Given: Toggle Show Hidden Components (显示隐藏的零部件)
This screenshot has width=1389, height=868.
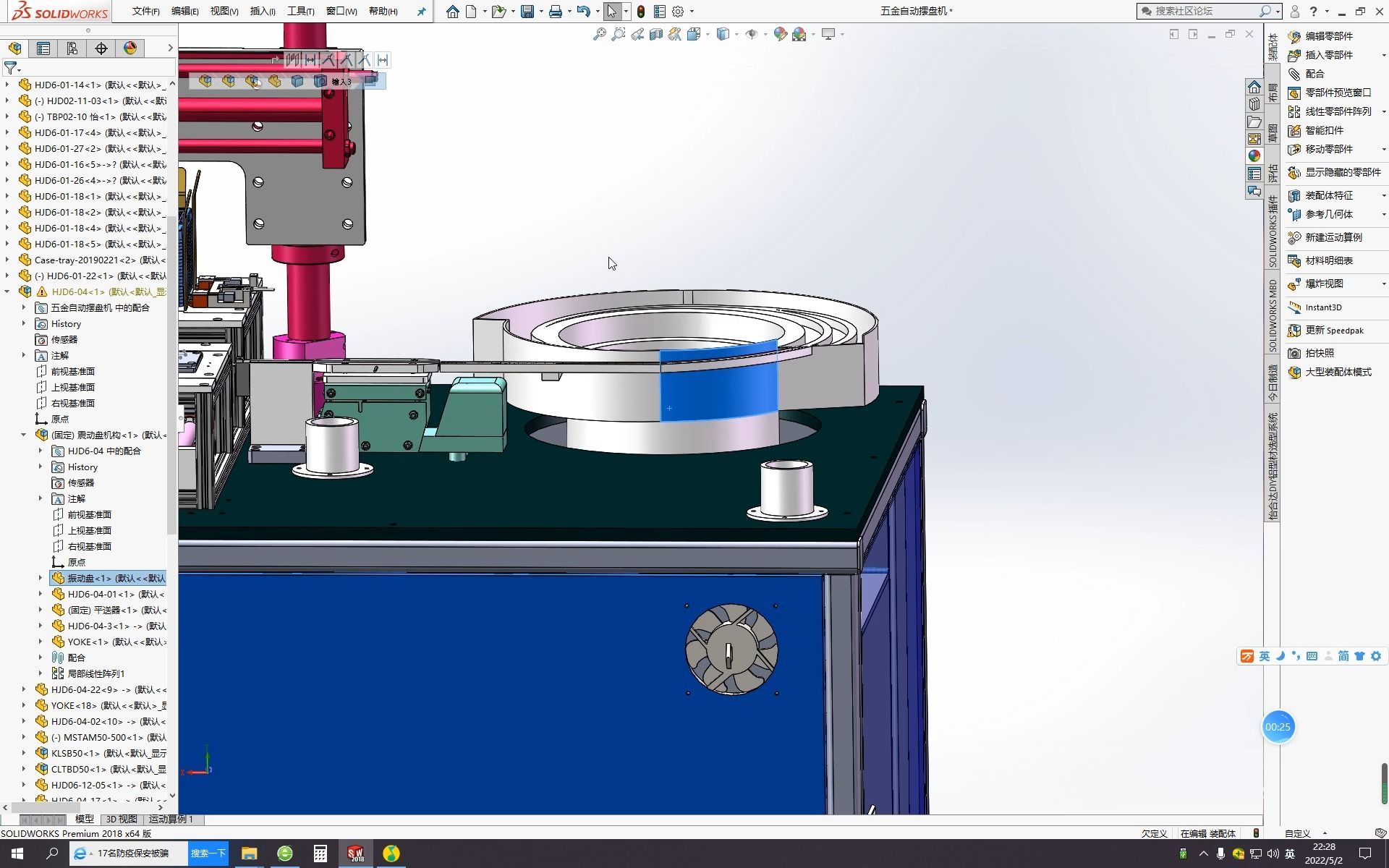Looking at the screenshot, I should click(x=1343, y=172).
